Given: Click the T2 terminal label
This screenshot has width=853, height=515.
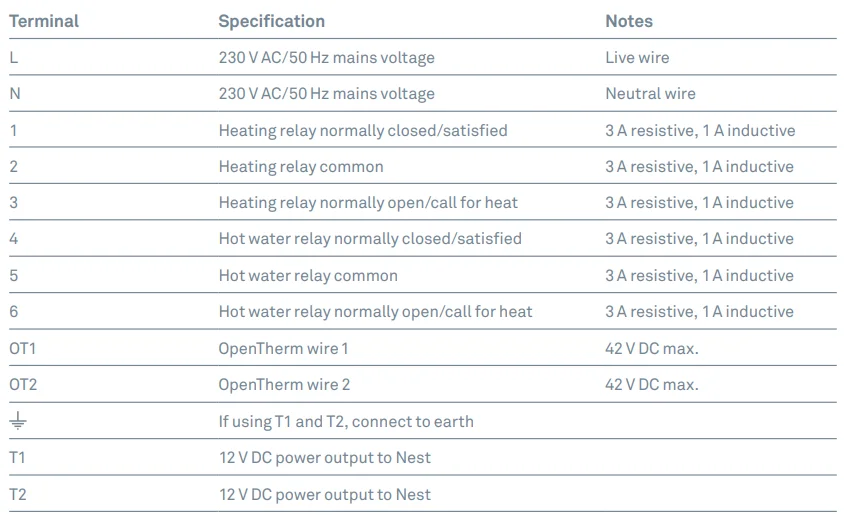Looking at the screenshot, I should point(18,494).
